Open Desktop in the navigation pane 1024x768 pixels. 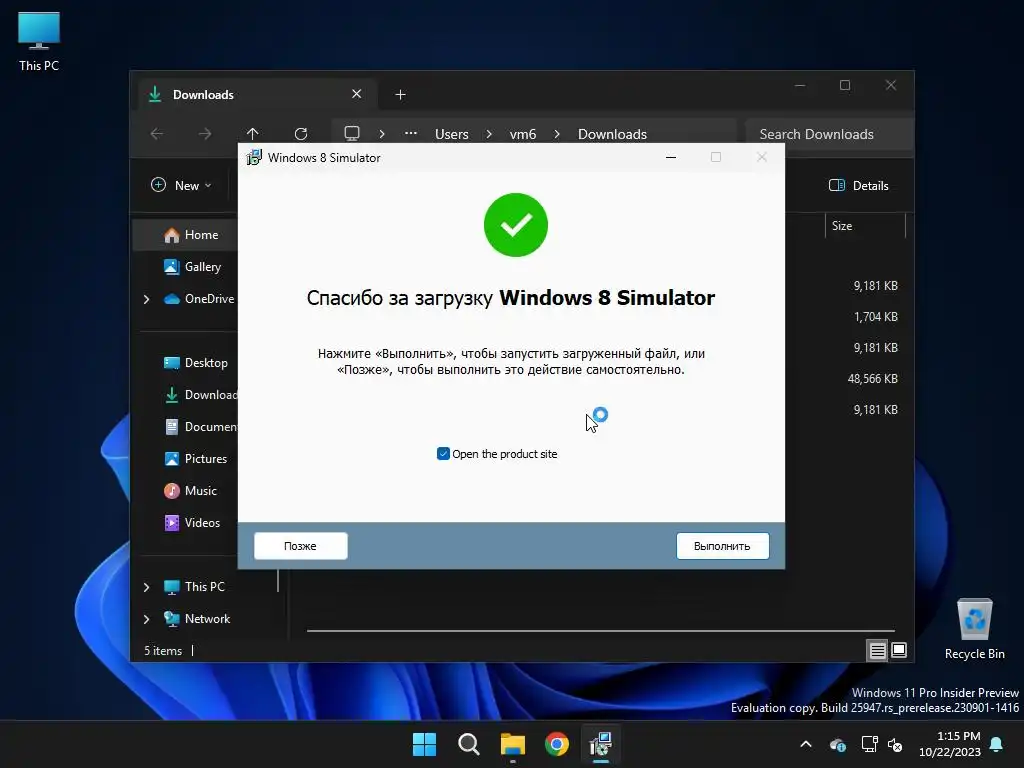pos(195,362)
